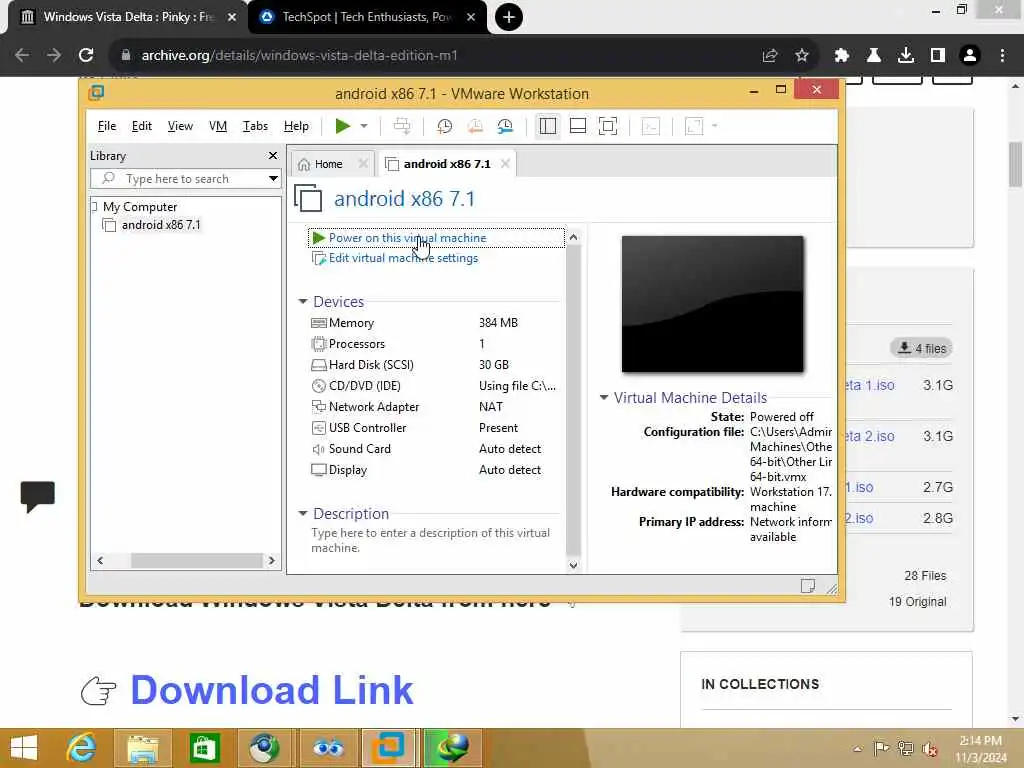Screen dimensions: 1024x768
Task: Open the View menu
Action: click(180, 126)
